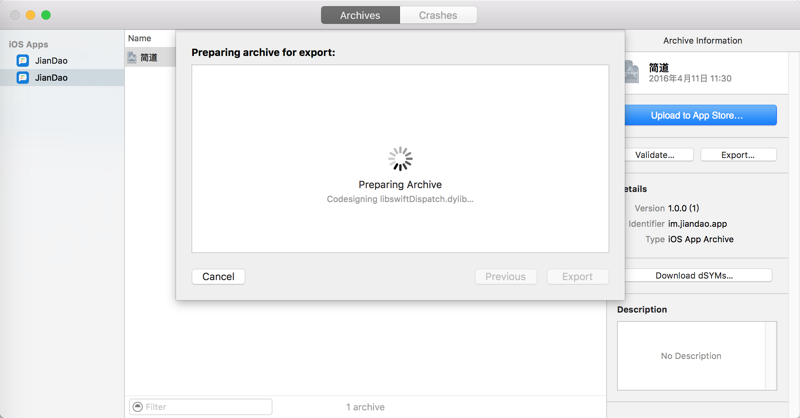The height and width of the screenshot is (418, 800).
Task: Click the iOS Apps section header
Action: pos(29,44)
